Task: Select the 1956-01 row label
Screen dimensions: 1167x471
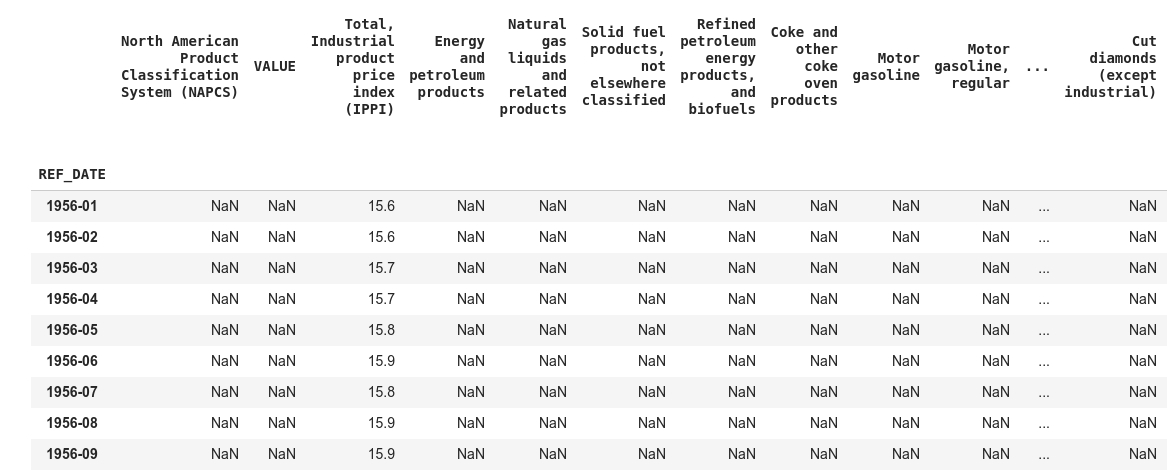Action: 72,206
